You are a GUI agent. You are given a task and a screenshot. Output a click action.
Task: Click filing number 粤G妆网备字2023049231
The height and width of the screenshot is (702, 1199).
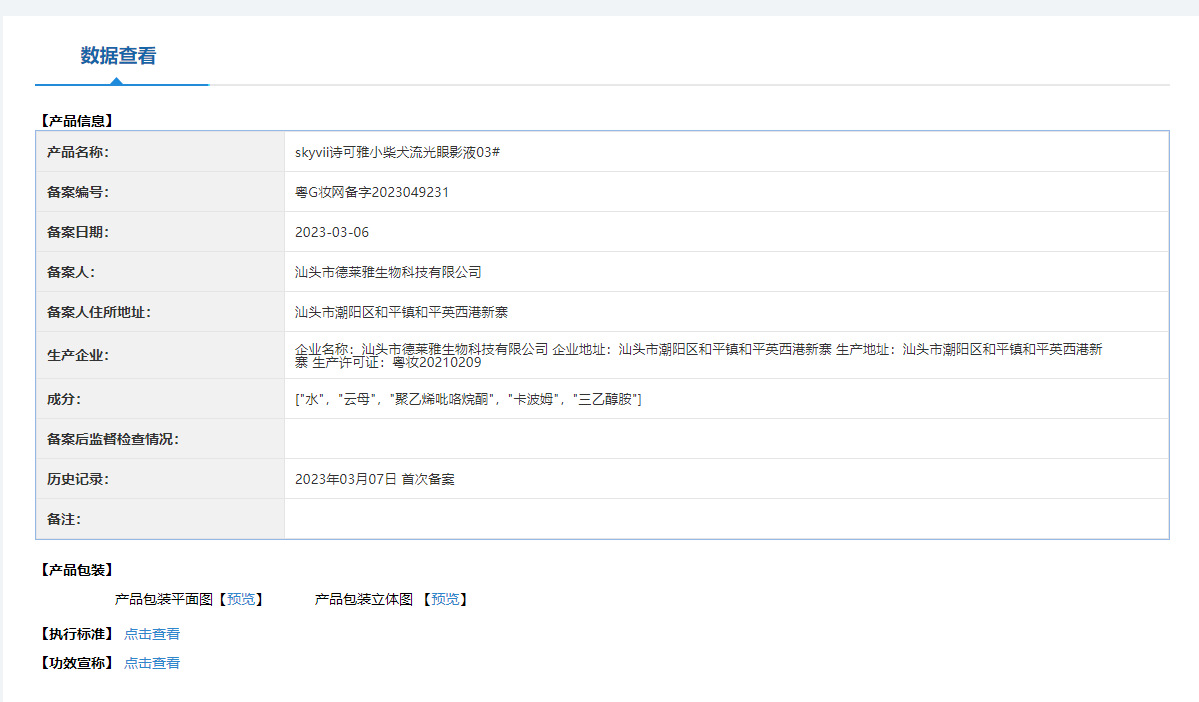pos(372,192)
